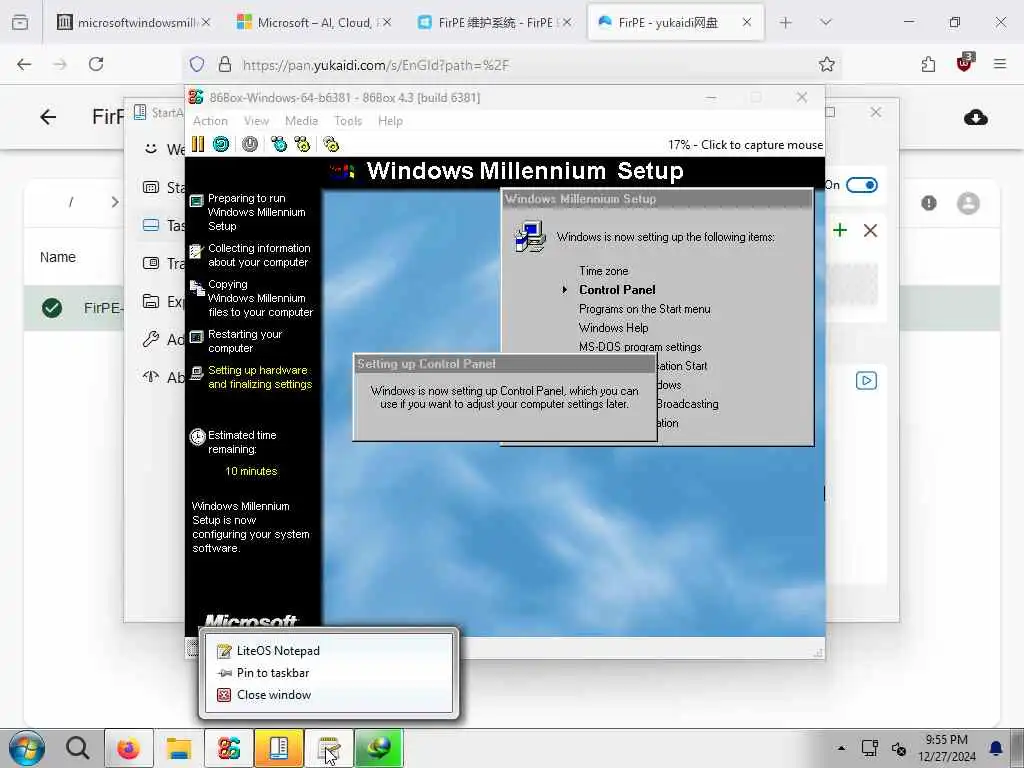Open the notifications bell
1024x768 pixels.
(x=995, y=748)
